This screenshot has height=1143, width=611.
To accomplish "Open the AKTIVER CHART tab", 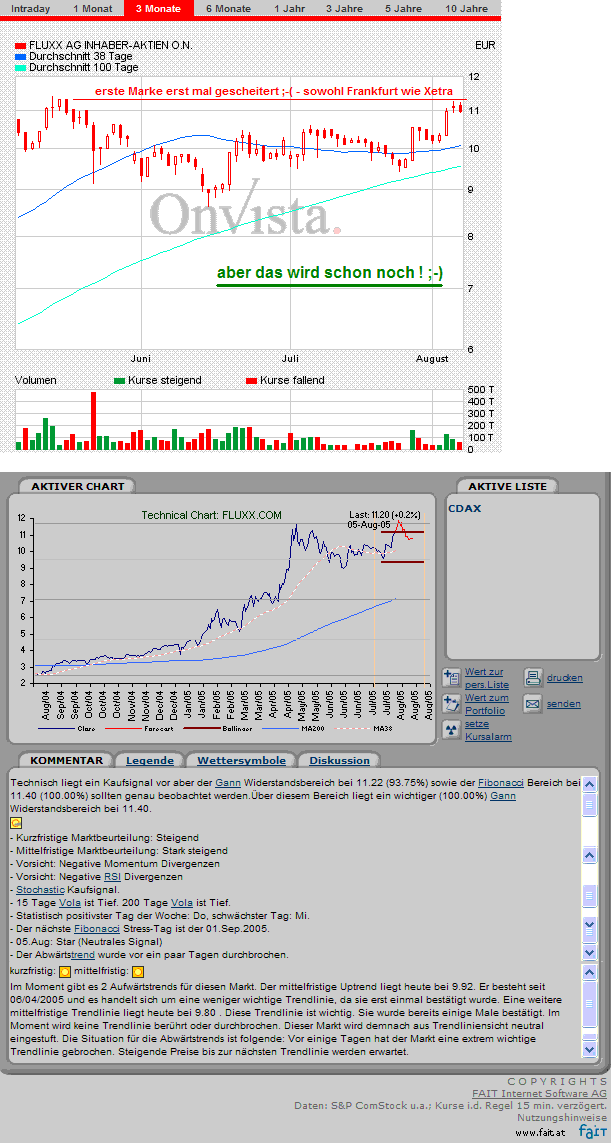I will coord(77,486).
